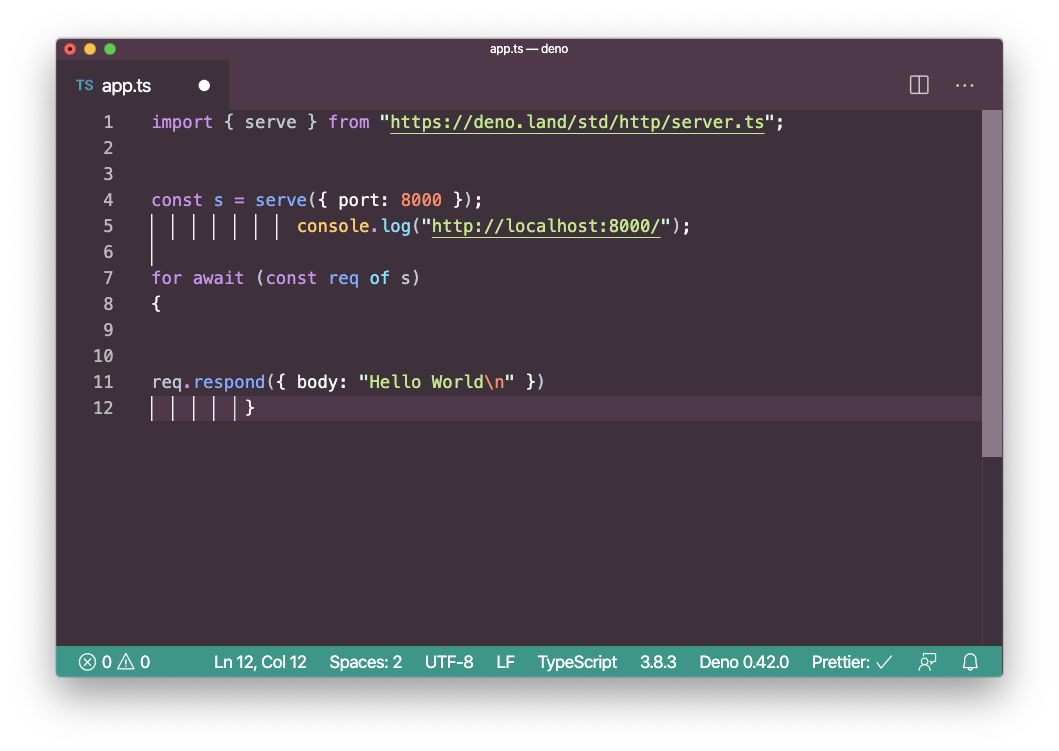Select the app.ts editor tab
This screenshot has height=751, width=1059.
tap(127, 86)
